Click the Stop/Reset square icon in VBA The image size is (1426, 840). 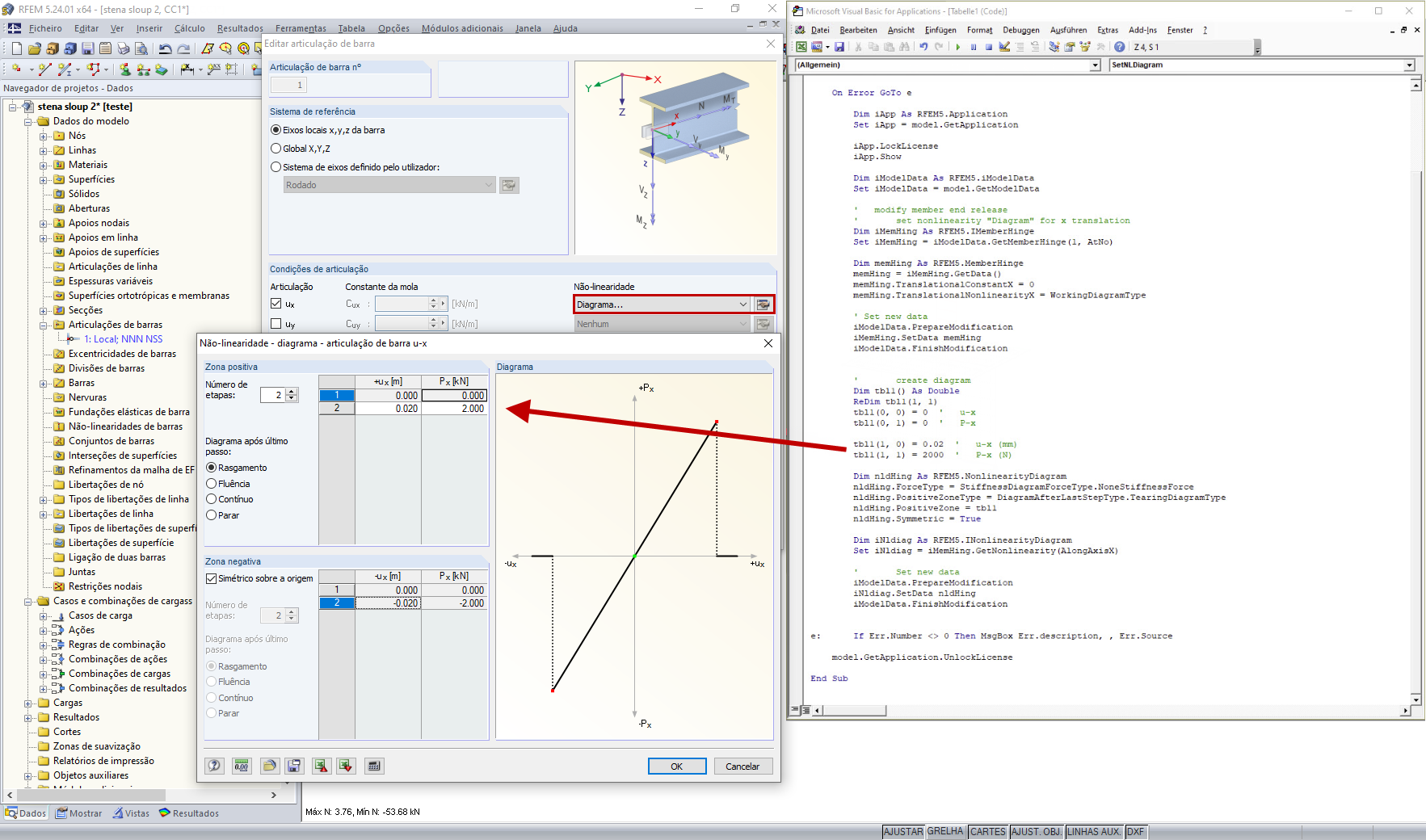(988, 47)
